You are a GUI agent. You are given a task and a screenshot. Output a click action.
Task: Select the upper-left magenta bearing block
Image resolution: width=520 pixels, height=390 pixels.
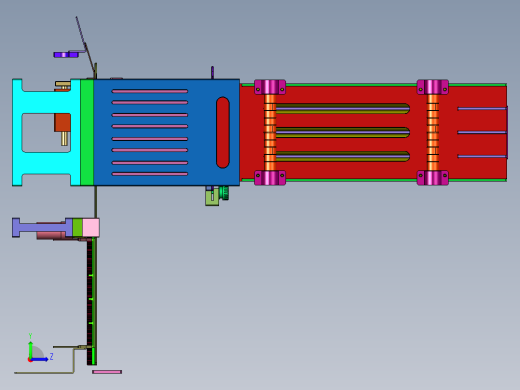pos(270,87)
